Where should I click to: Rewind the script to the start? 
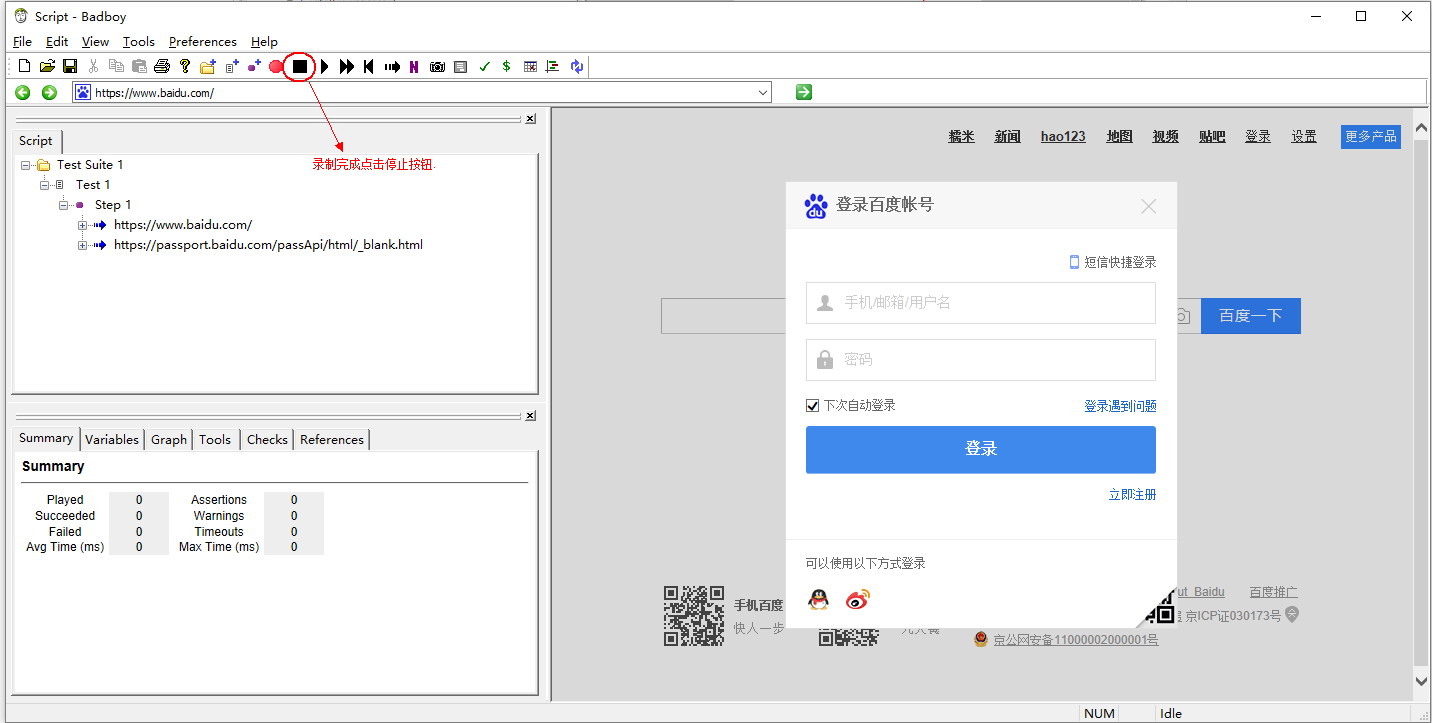(369, 66)
